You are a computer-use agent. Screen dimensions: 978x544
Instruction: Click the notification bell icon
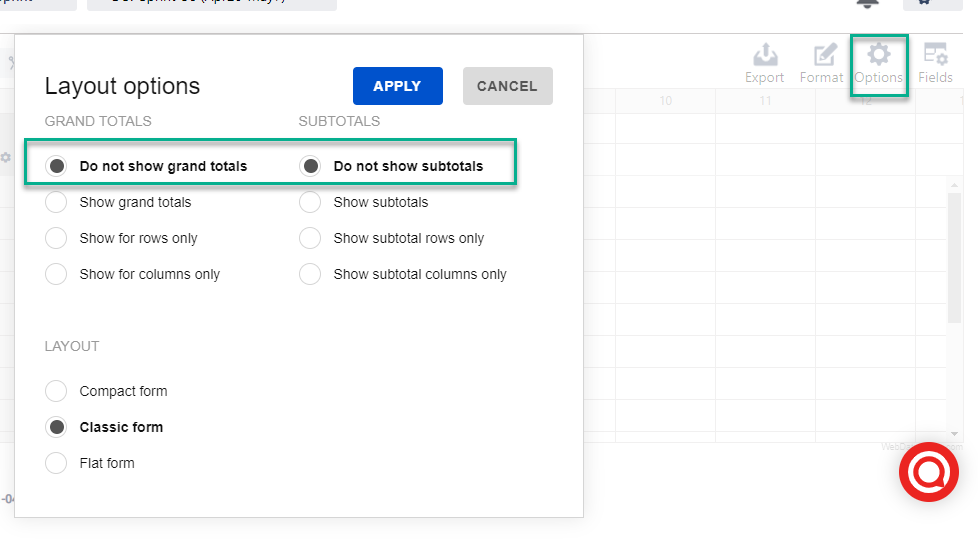click(867, 3)
